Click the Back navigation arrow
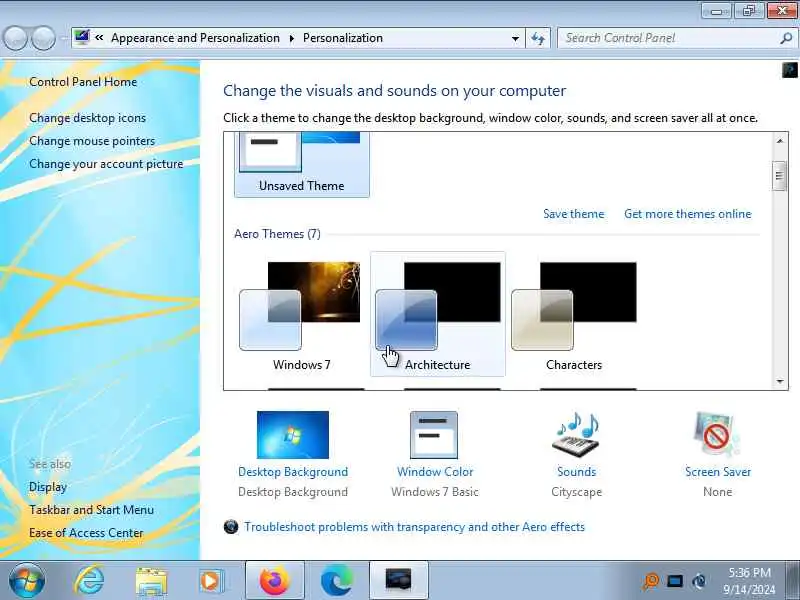This screenshot has width=800, height=600. [15, 38]
